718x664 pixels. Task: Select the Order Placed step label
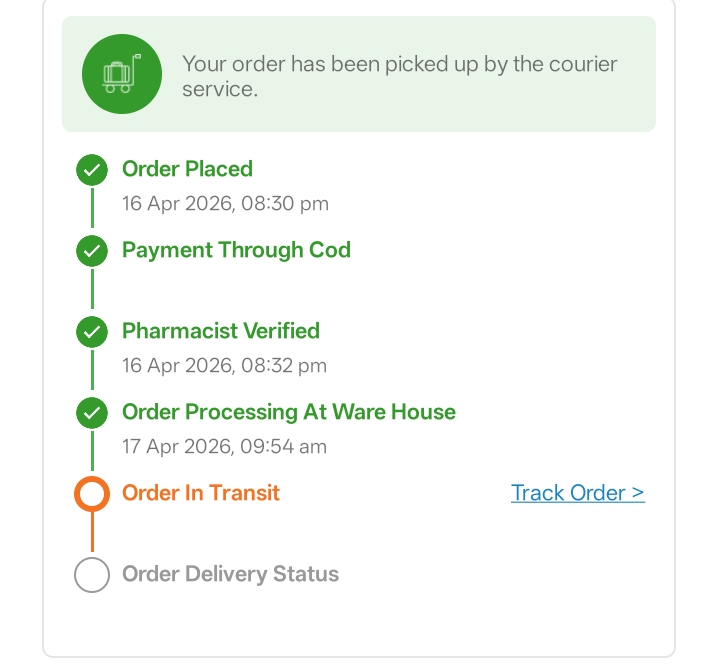tap(187, 169)
